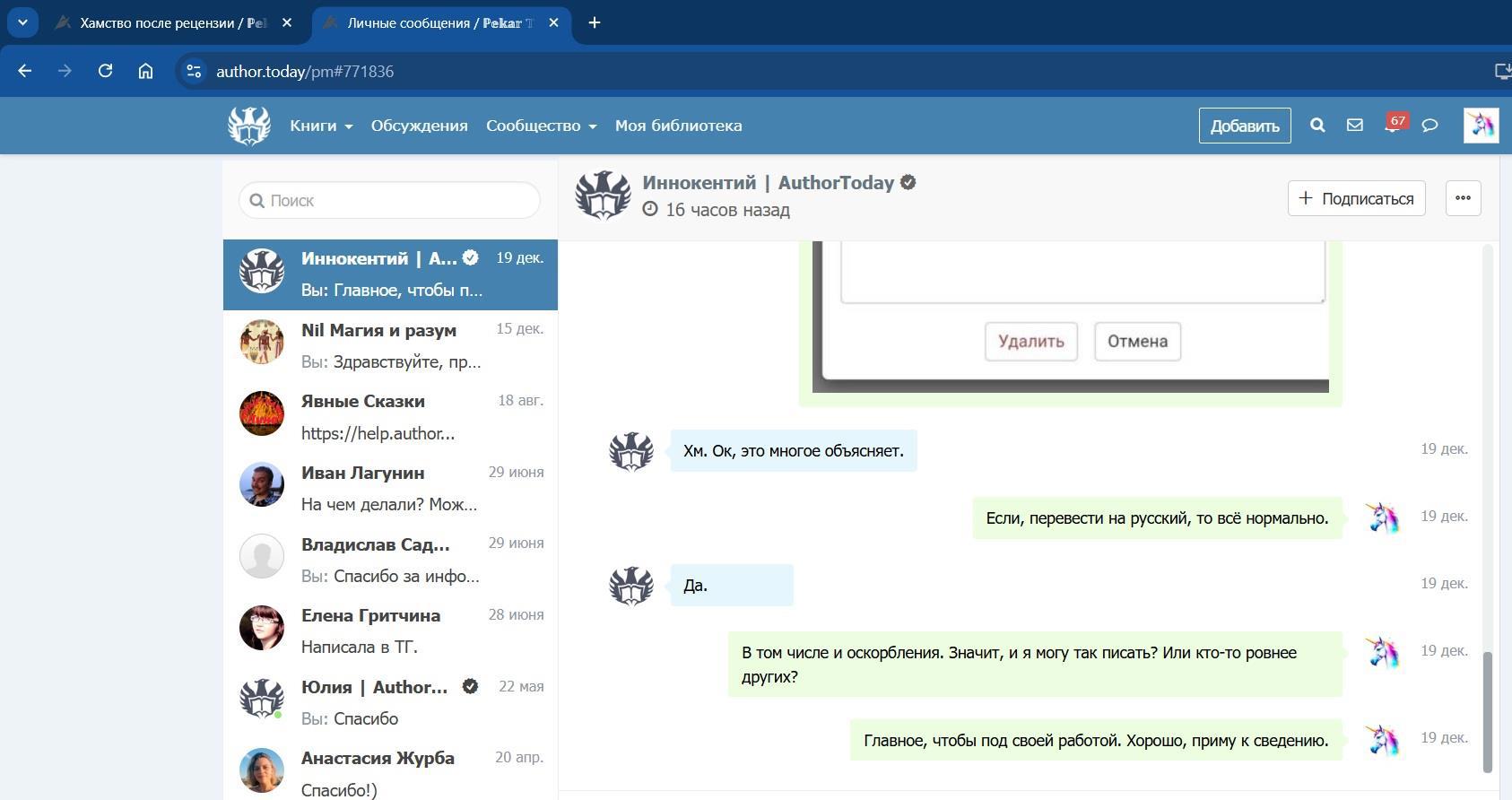Click Nil Магия и разум's avatar
The image size is (1512, 800).
[262, 342]
